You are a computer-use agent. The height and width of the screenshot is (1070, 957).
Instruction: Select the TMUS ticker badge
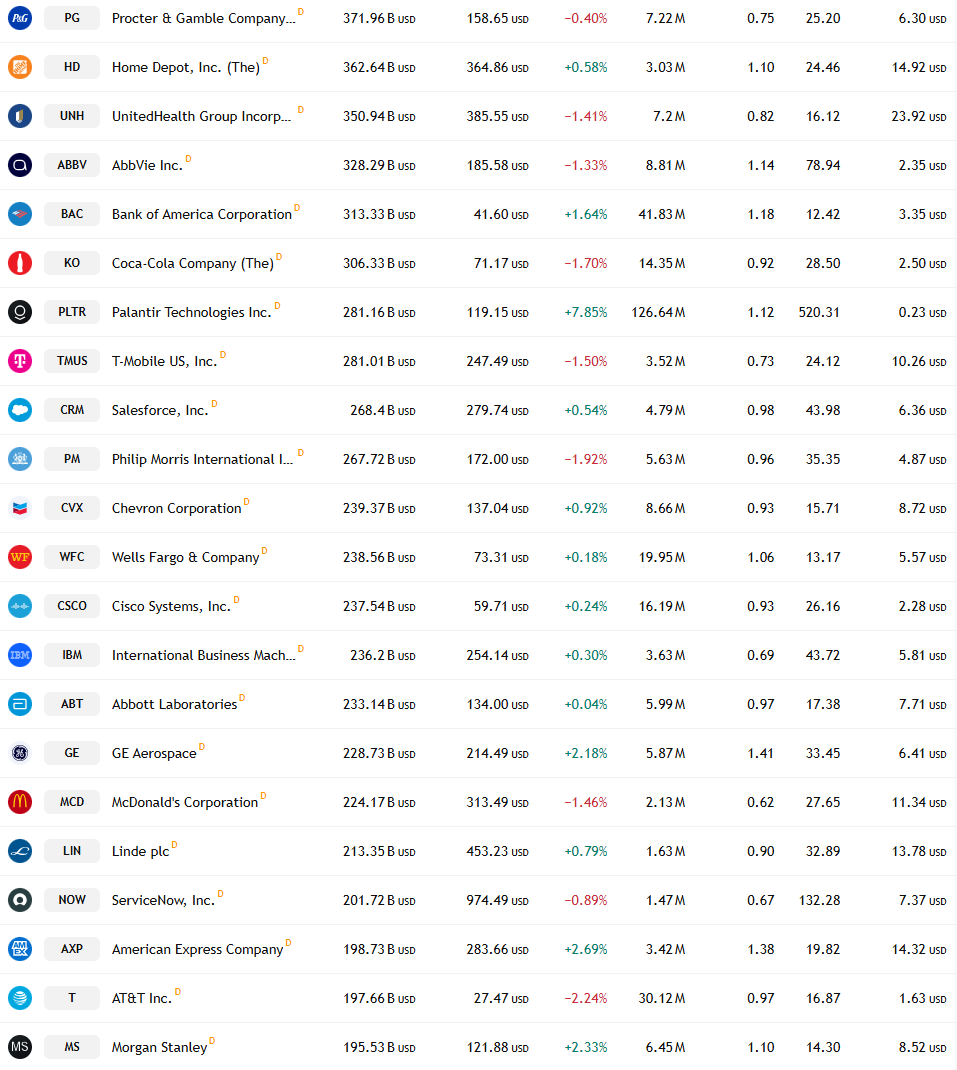[x=72, y=361]
